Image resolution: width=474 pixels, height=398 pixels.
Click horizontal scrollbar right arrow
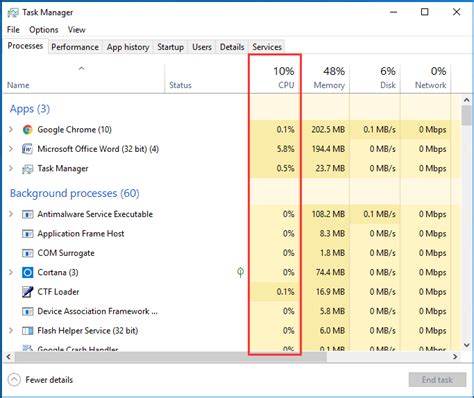[455, 357]
